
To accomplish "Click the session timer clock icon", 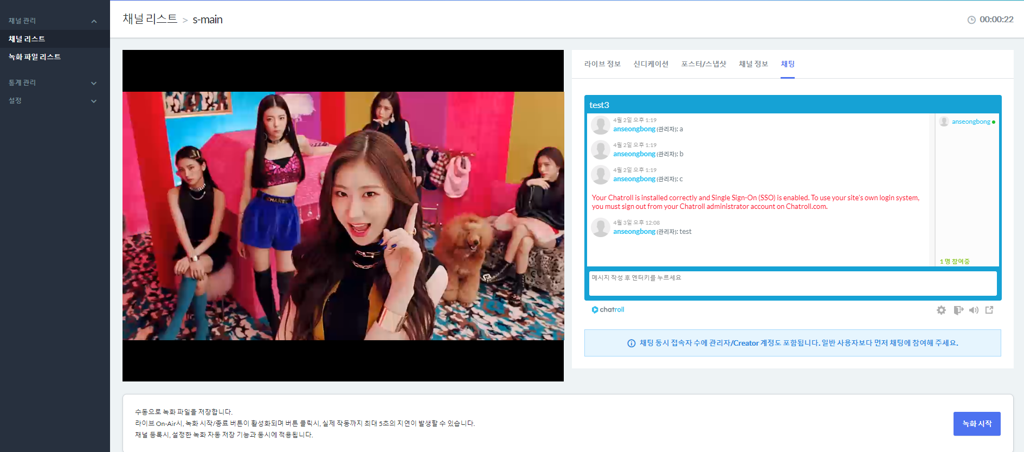I will [x=971, y=20].
